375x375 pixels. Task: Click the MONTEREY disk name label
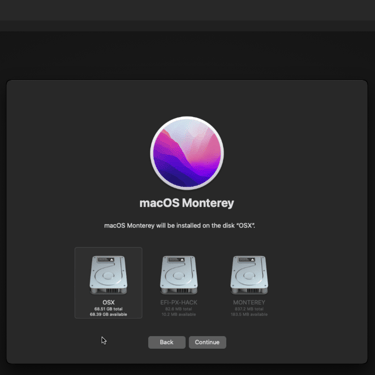249,302
